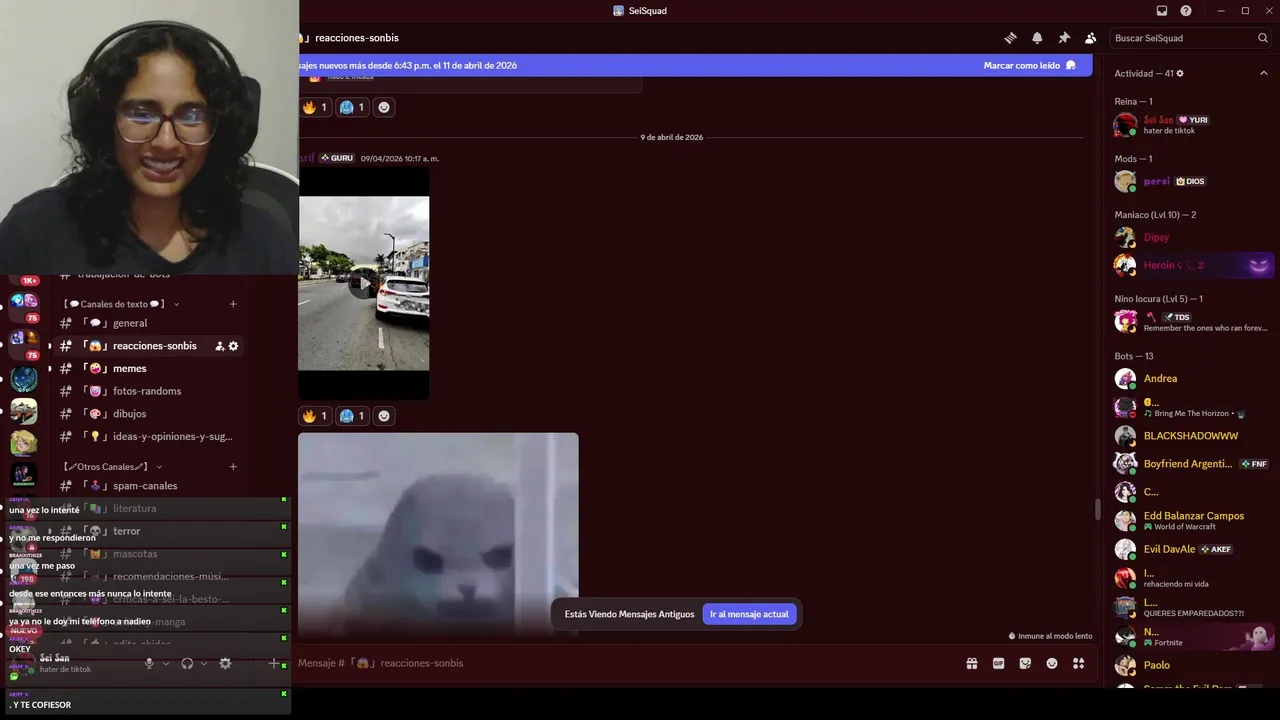Collapse the Actividad section chevron

[1264, 74]
